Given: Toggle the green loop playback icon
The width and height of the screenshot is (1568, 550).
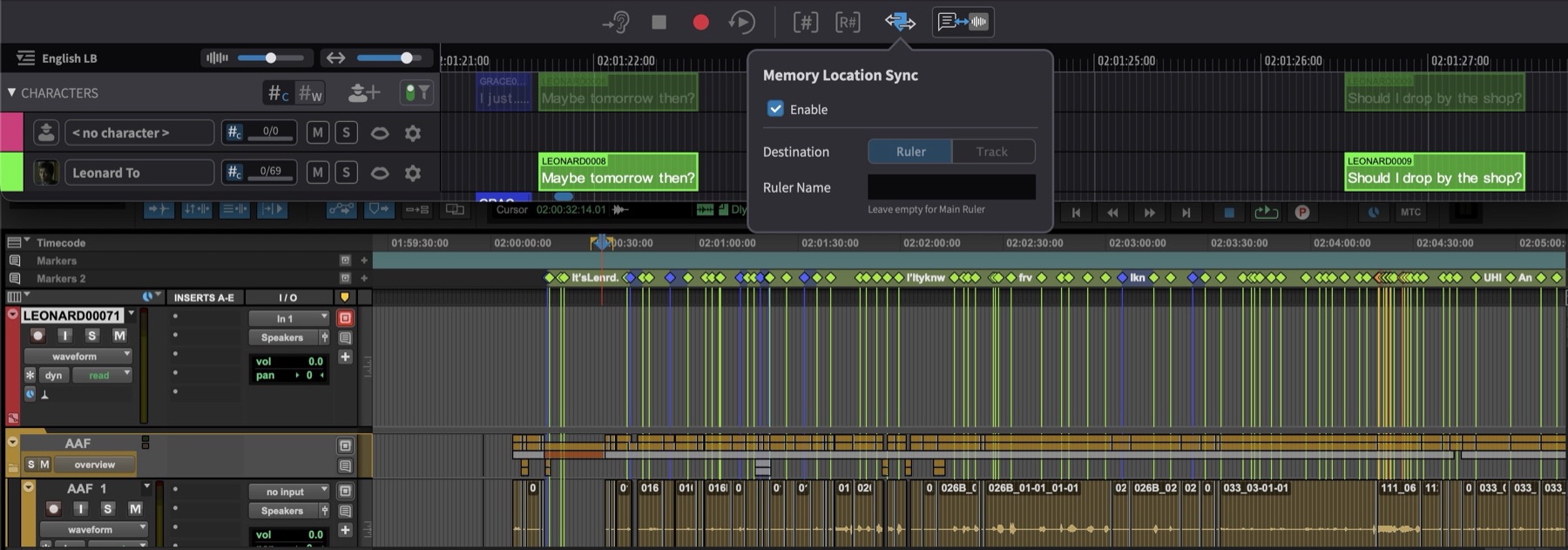Looking at the screenshot, I should click(1266, 213).
